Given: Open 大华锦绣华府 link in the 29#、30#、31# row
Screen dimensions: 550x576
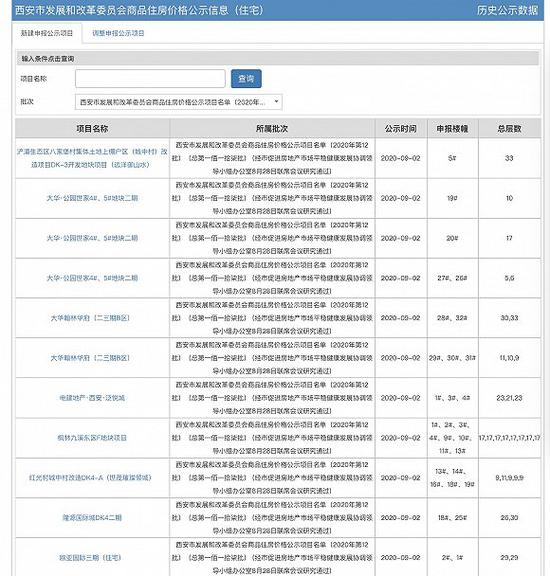Looking at the screenshot, I should click(x=90, y=358).
